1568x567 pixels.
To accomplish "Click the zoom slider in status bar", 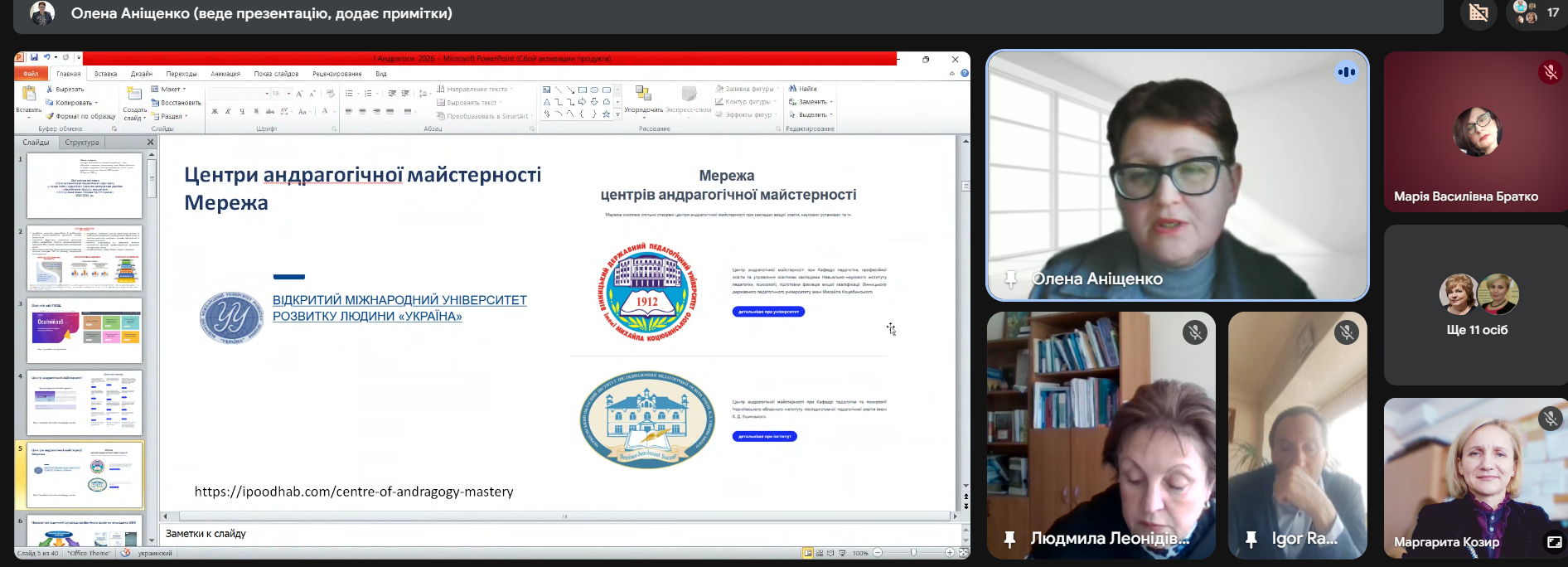I will pyautogui.click(x=913, y=553).
